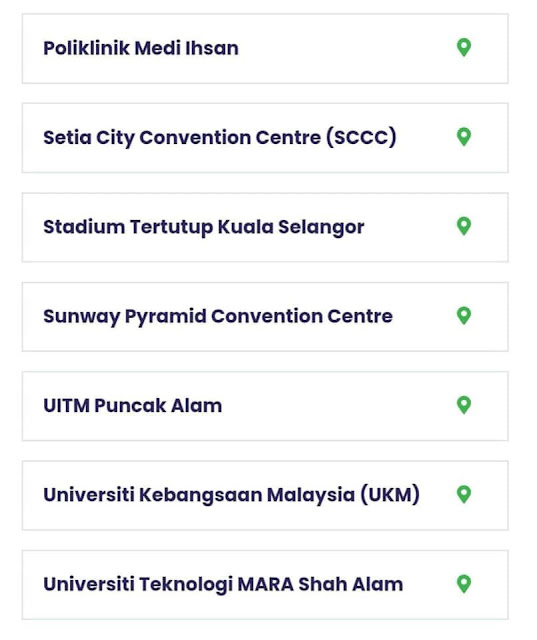The image size is (537, 640).
Task: Tap location pin for Stadium Tertutup Kuala Selangor
Action: (x=464, y=226)
